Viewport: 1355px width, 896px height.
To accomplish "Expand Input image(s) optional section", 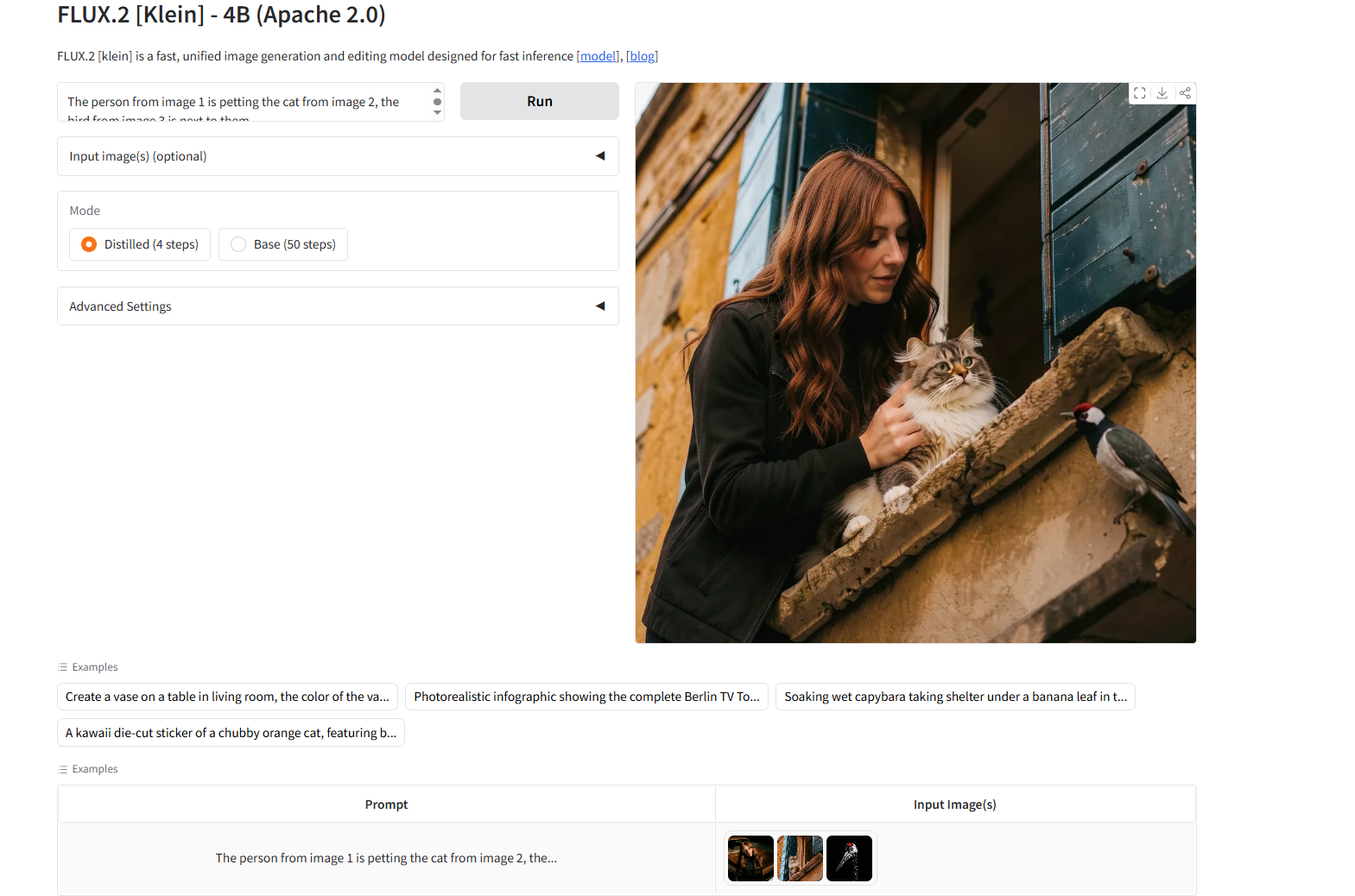I will click(338, 156).
